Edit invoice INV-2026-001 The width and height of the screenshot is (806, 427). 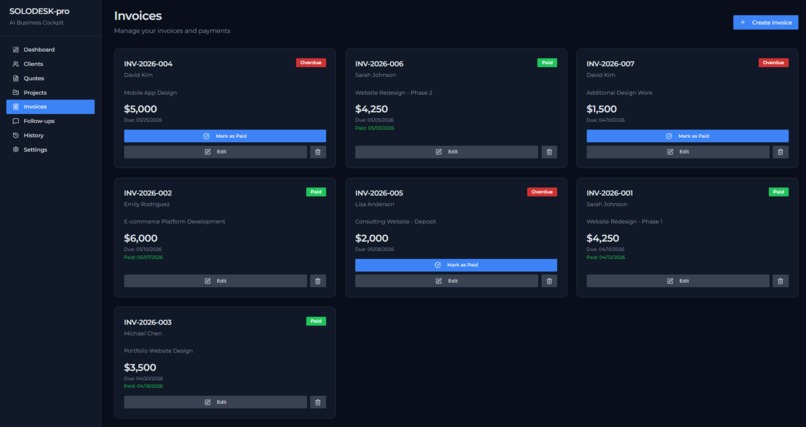pyautogui.click(x=678, y=281)
